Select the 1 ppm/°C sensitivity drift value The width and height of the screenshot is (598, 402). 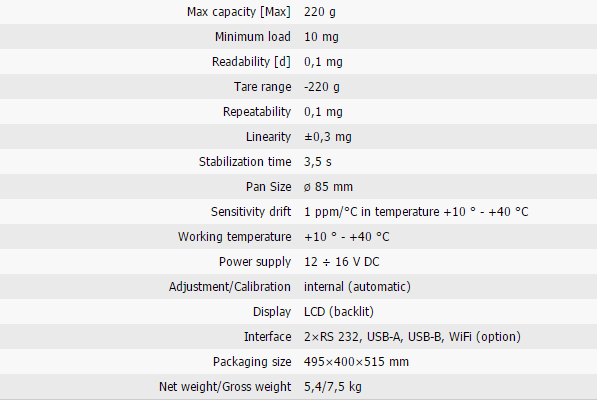416,212
